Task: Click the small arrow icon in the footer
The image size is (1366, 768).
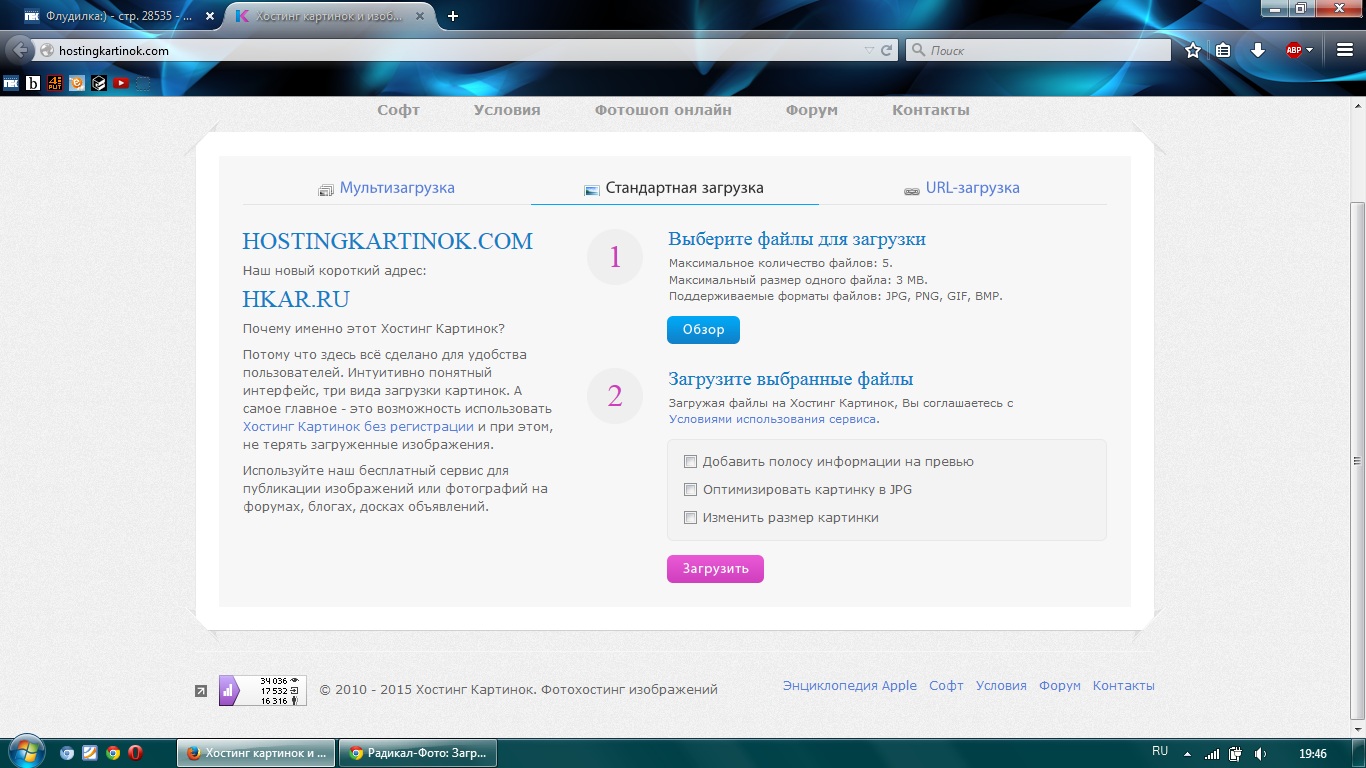Action: (x=200, y=690)
